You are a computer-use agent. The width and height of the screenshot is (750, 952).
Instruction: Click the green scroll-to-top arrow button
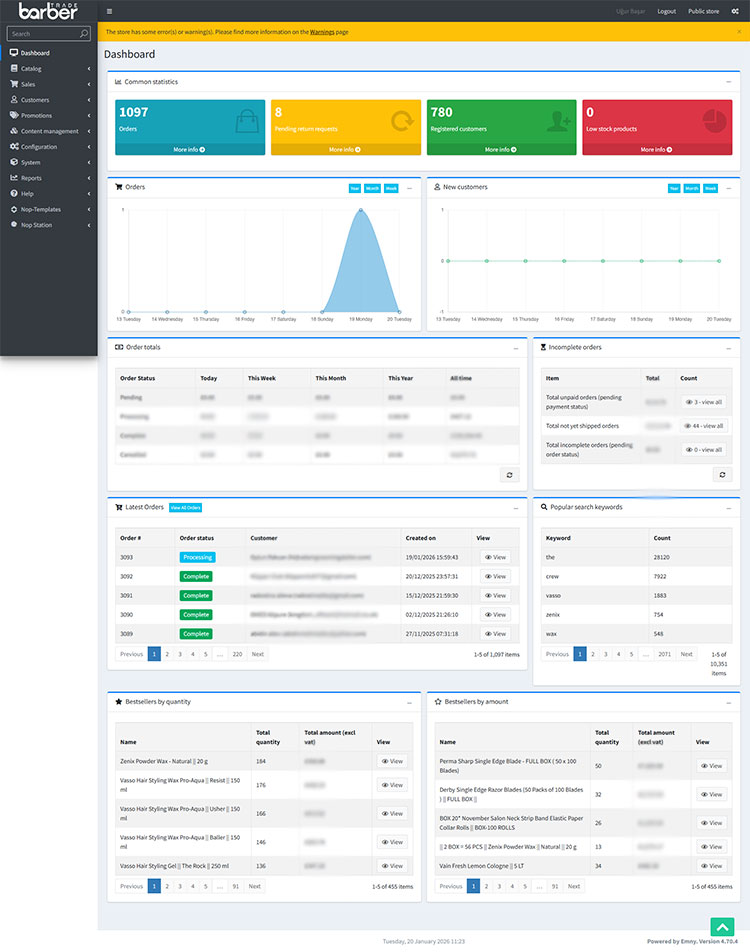tap(722, 927)
